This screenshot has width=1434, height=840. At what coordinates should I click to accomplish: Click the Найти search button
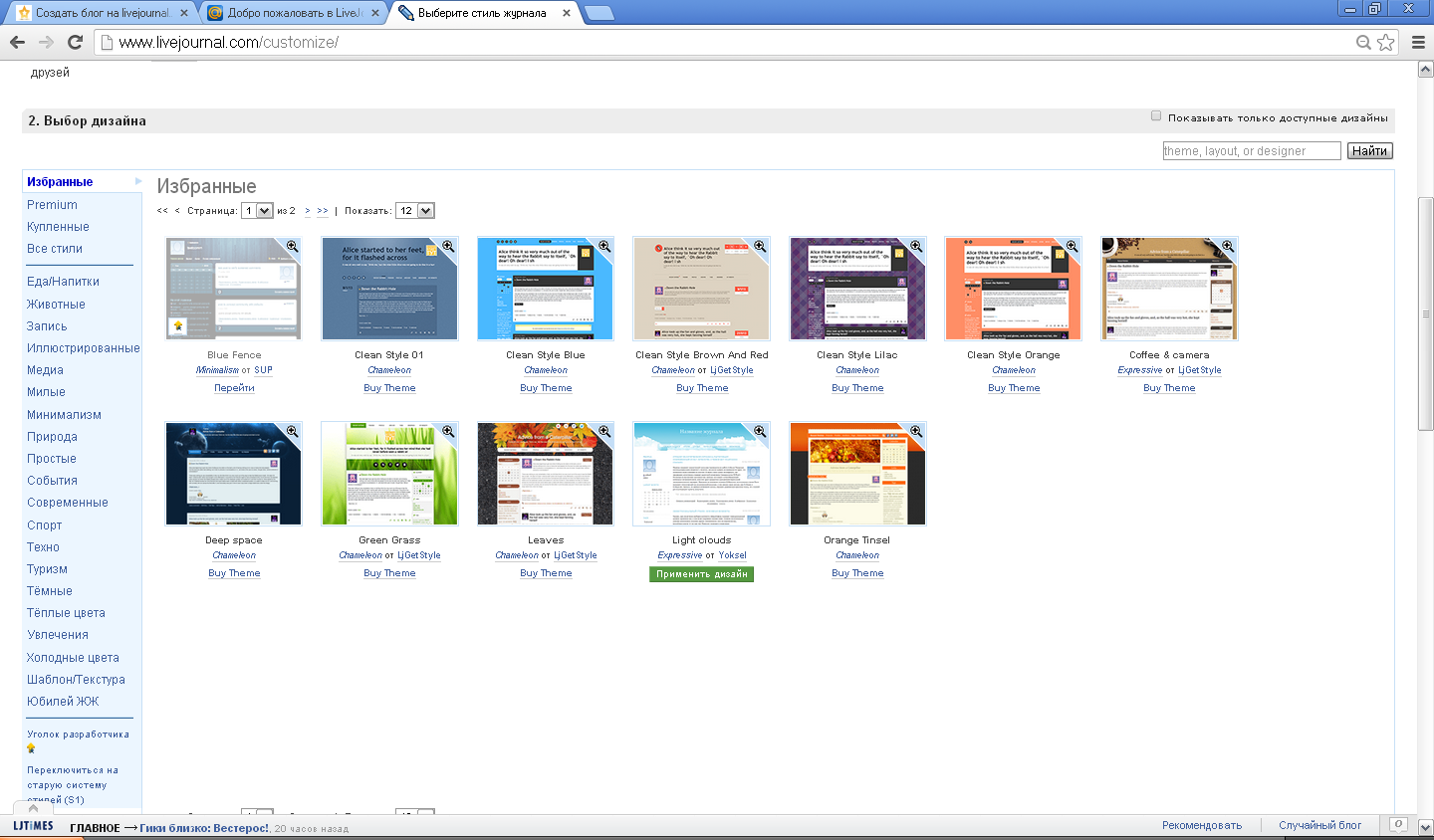[1370, 151]
